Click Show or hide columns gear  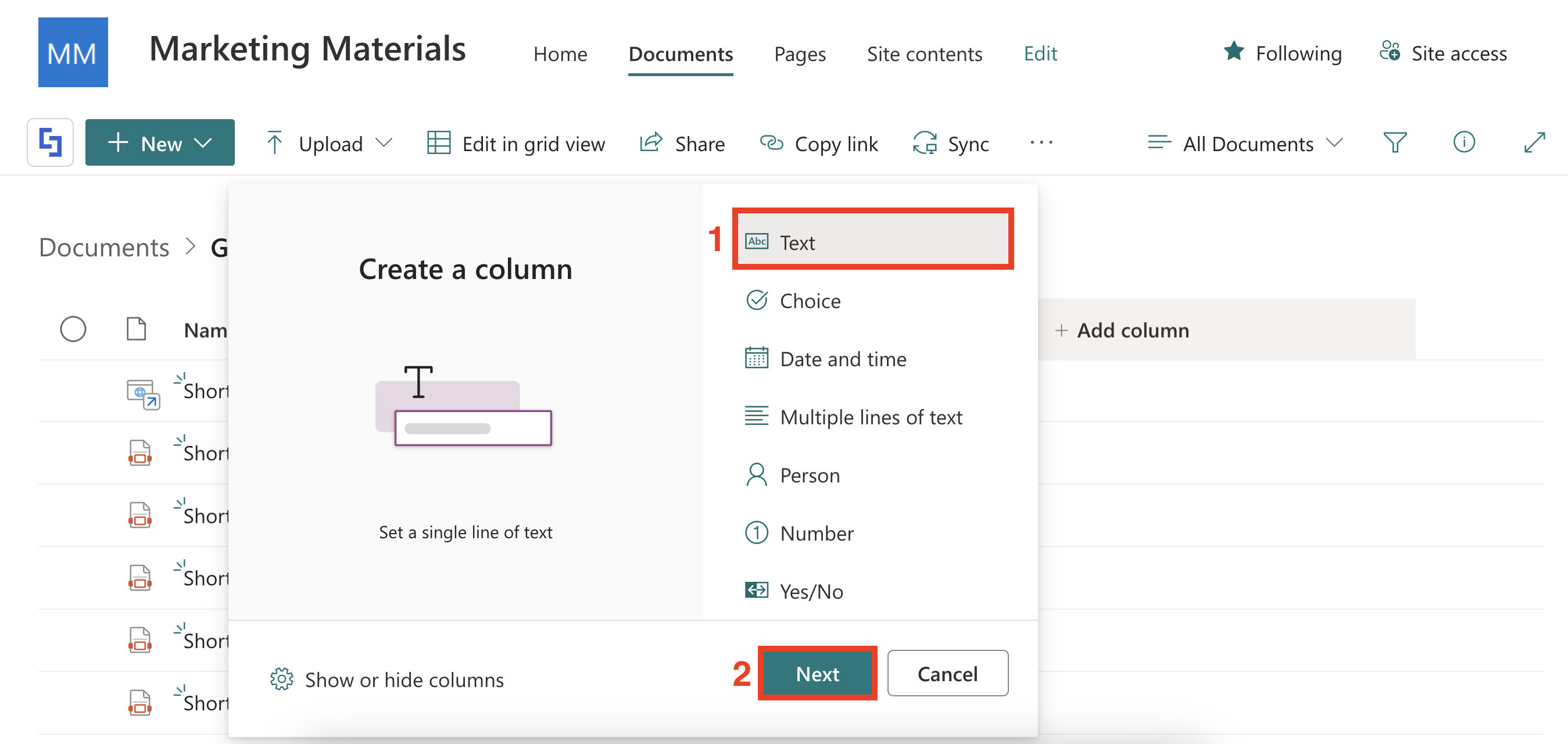281,679
